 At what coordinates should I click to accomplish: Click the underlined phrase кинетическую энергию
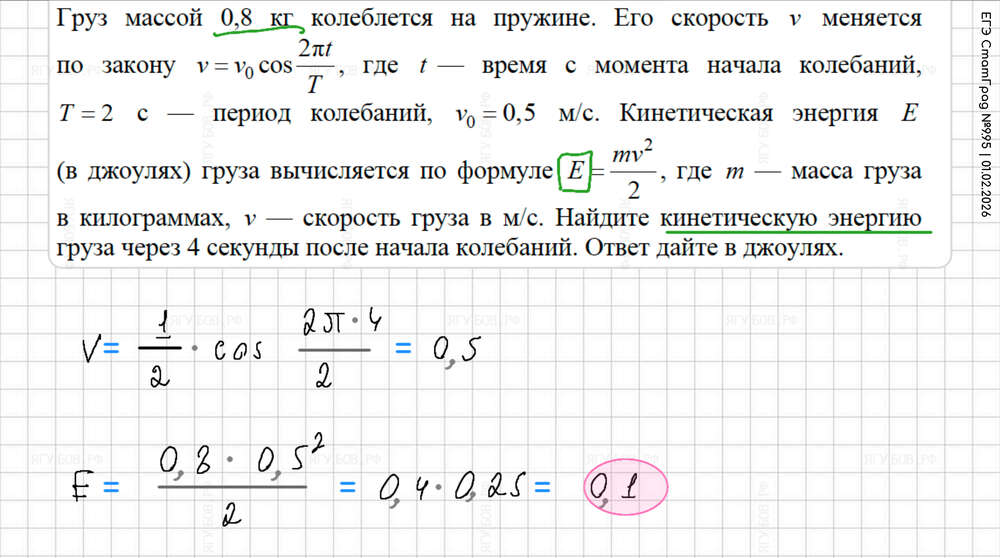(790, 217)
